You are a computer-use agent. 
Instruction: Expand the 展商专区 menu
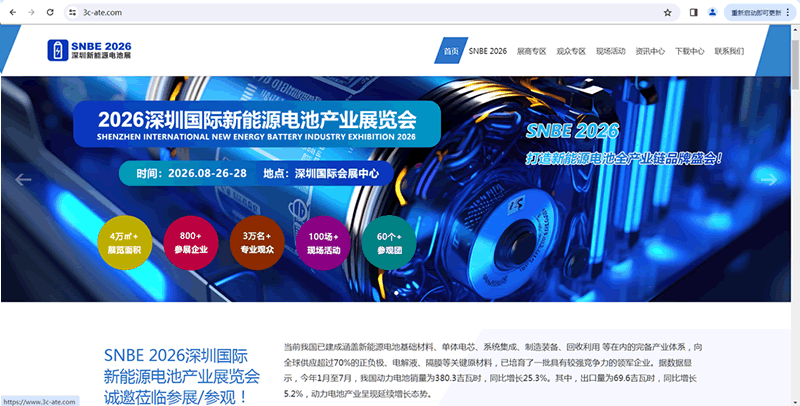[x=531, y=50]
